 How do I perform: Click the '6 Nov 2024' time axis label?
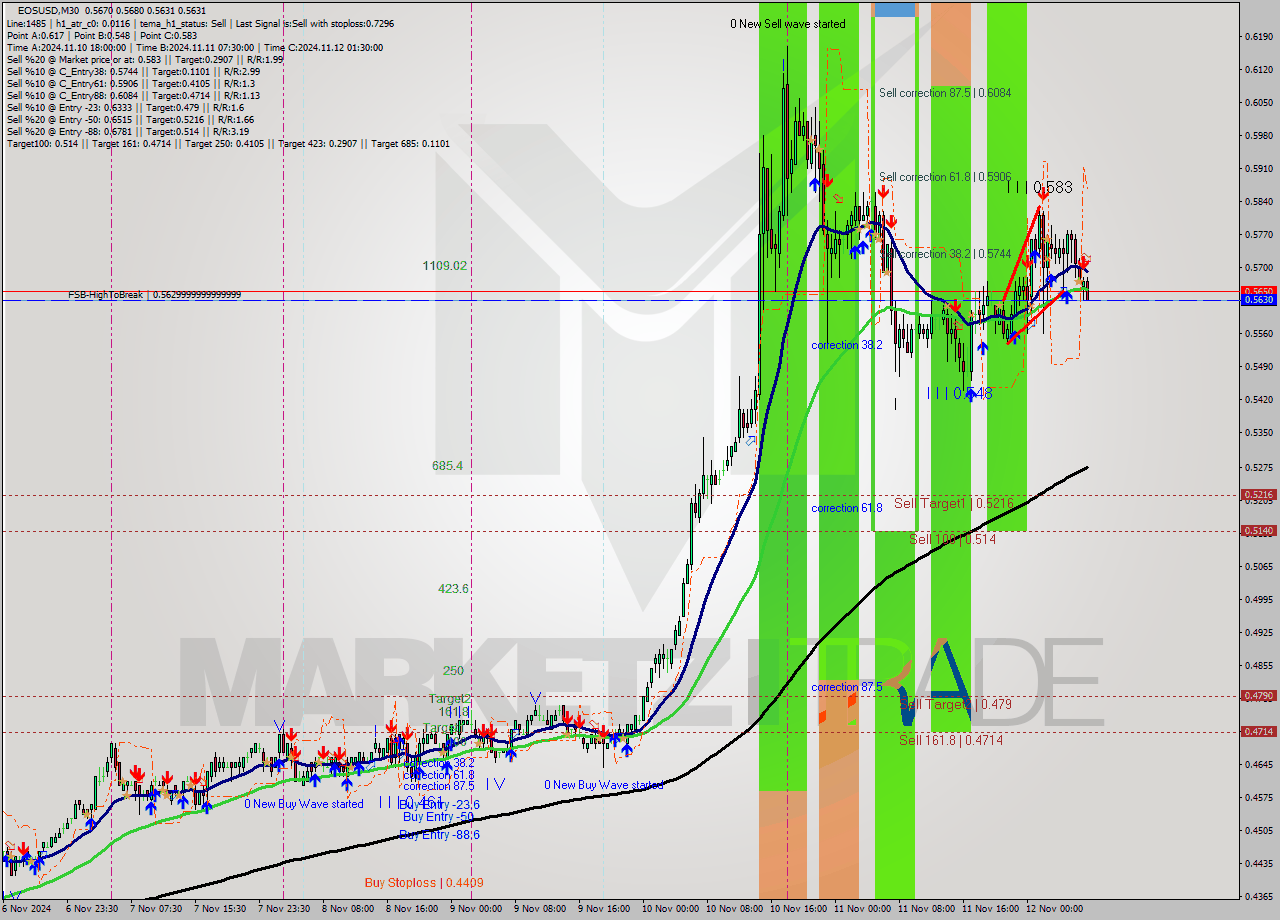(x=27, y=909)
